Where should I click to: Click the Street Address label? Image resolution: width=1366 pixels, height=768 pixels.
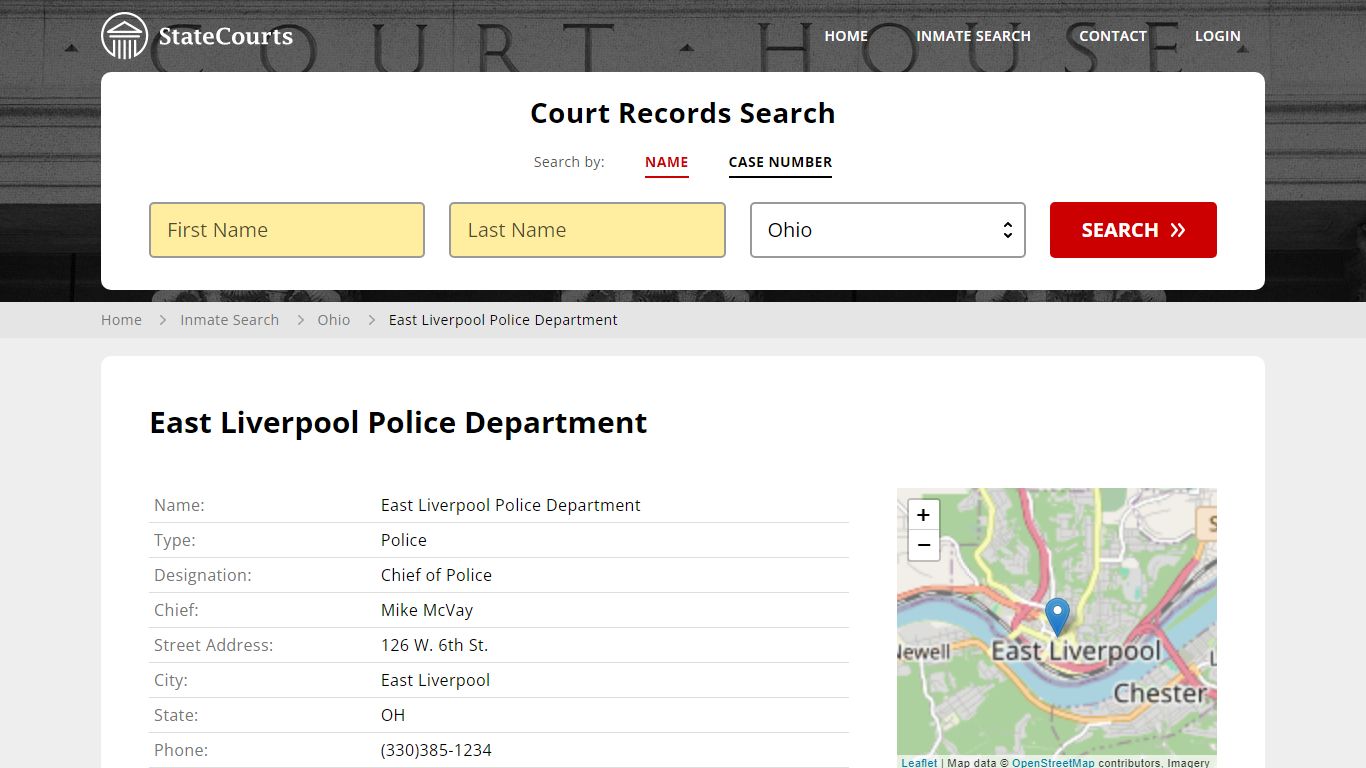(213, 645)
